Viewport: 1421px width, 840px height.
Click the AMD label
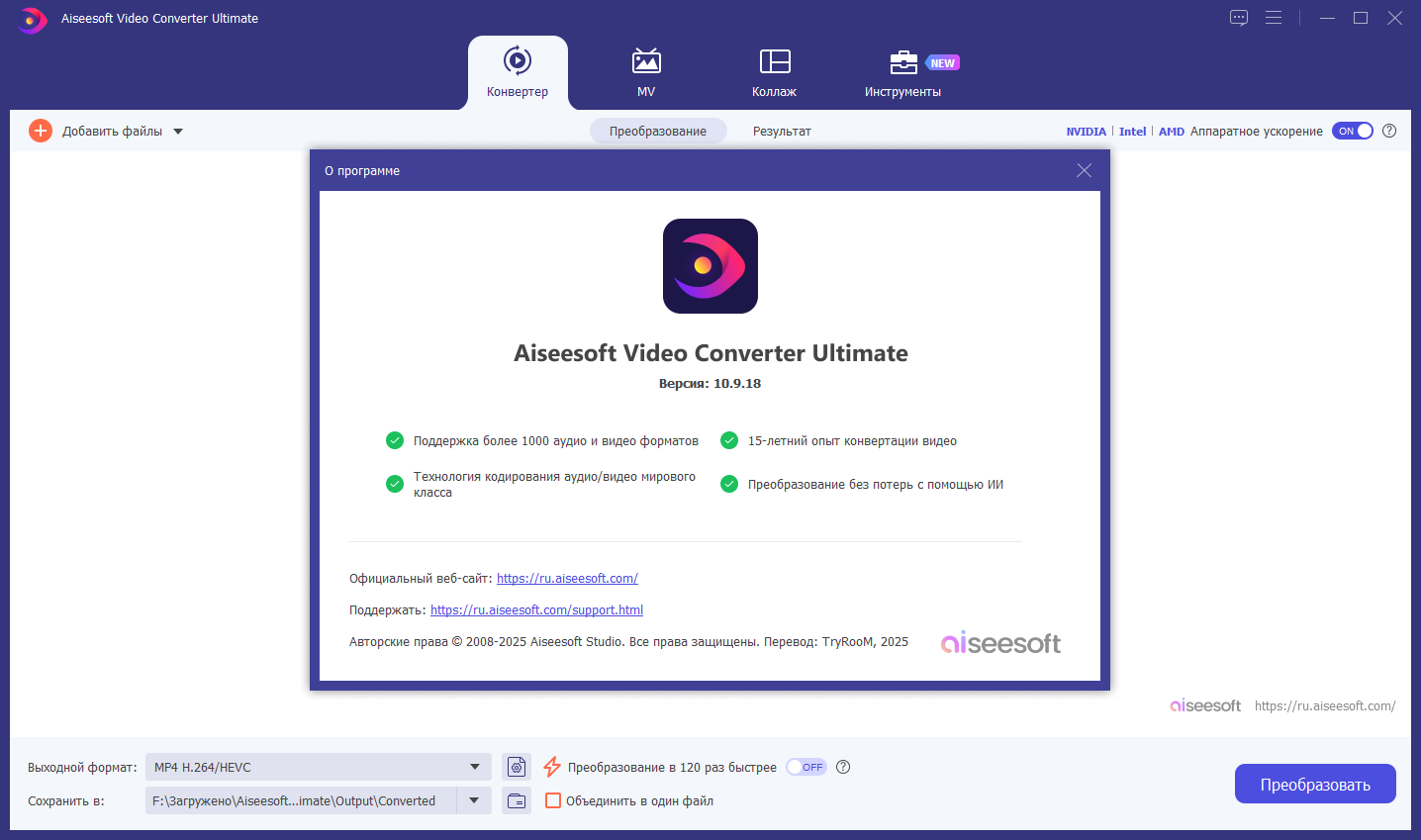[x=1172, y=132]
